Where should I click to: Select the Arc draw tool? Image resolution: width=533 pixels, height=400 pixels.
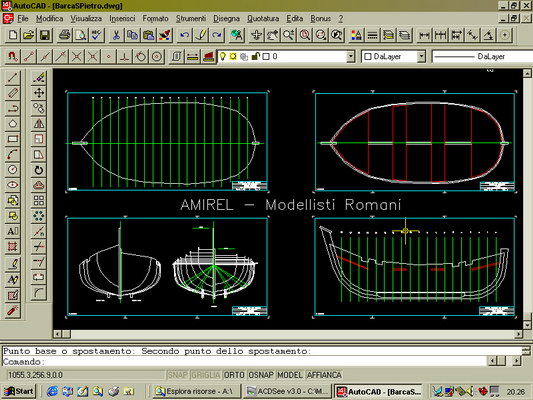click(13, 155)
